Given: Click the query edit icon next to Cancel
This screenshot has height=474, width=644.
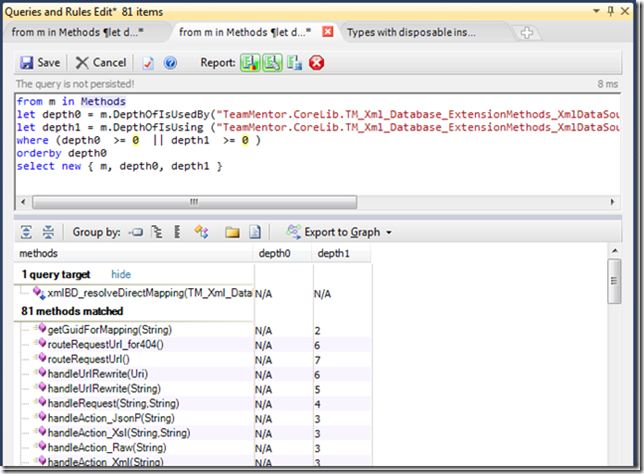Looking at the screenshot, I should point(148,62).
